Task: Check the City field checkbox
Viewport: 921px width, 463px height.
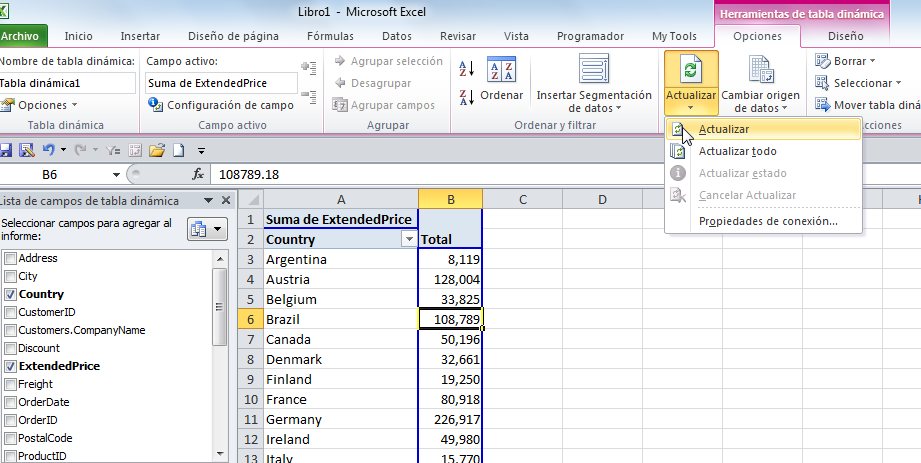Action: (x=10, y=276)
